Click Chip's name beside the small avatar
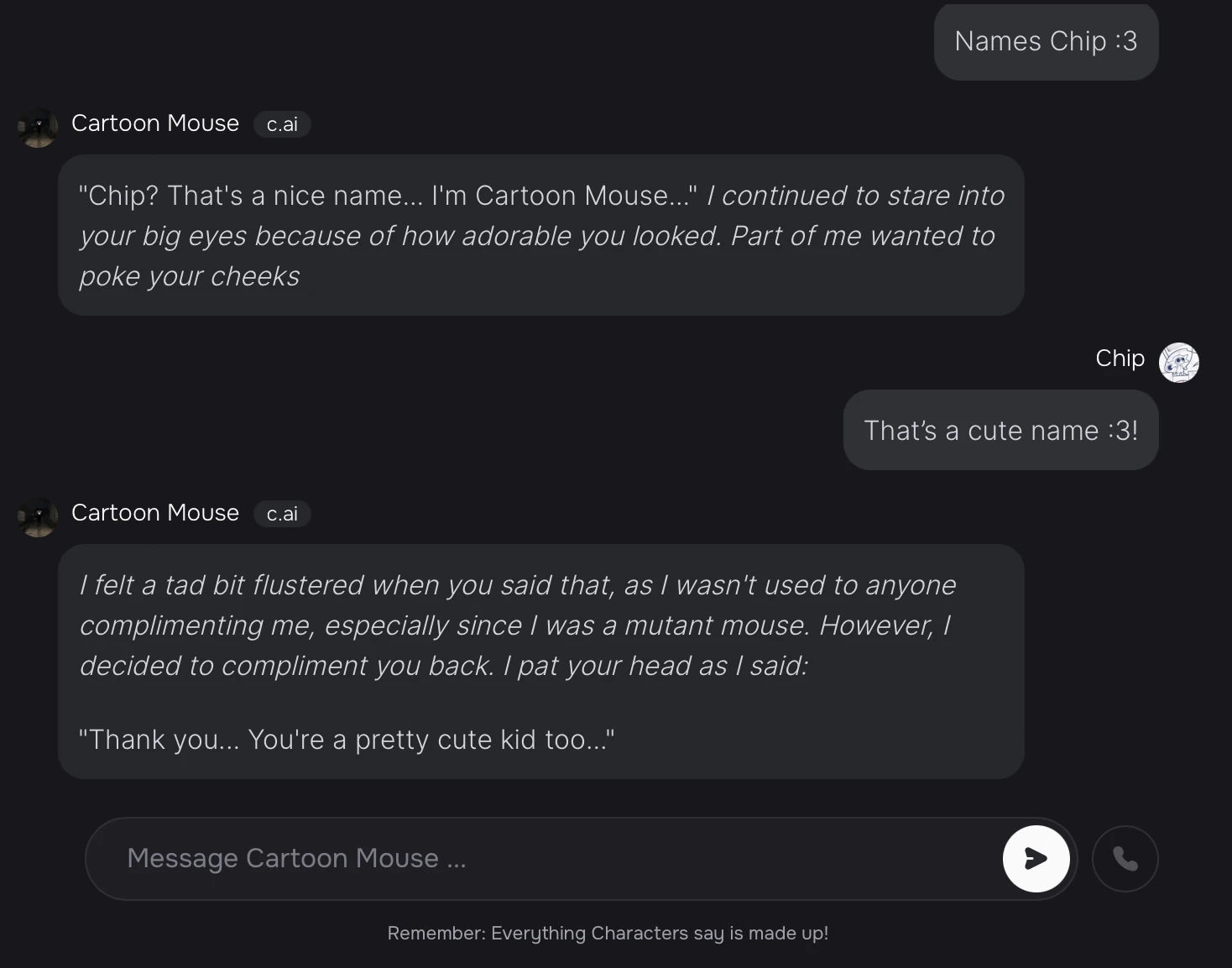 point(1119,358)
